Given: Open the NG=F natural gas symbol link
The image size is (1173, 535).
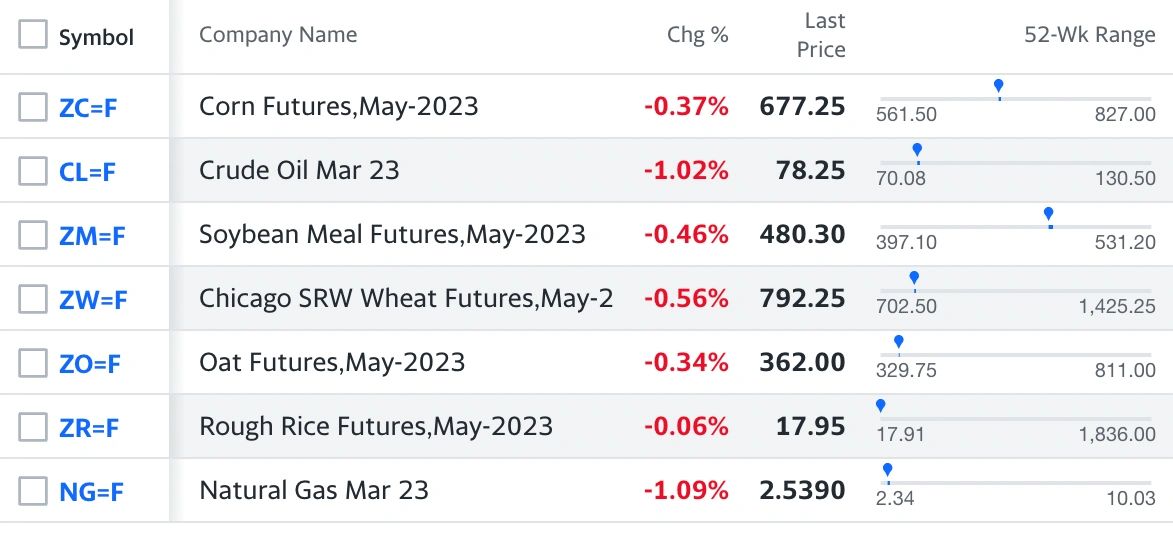Looking at the screenshot, I should (91, 492).
